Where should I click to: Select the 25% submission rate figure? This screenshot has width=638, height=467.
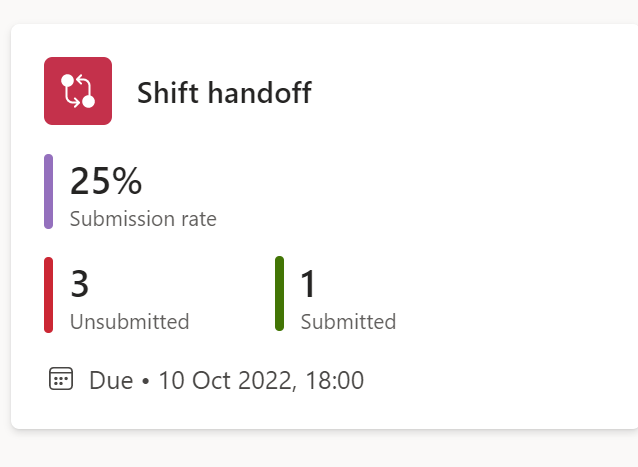point(106,181)
